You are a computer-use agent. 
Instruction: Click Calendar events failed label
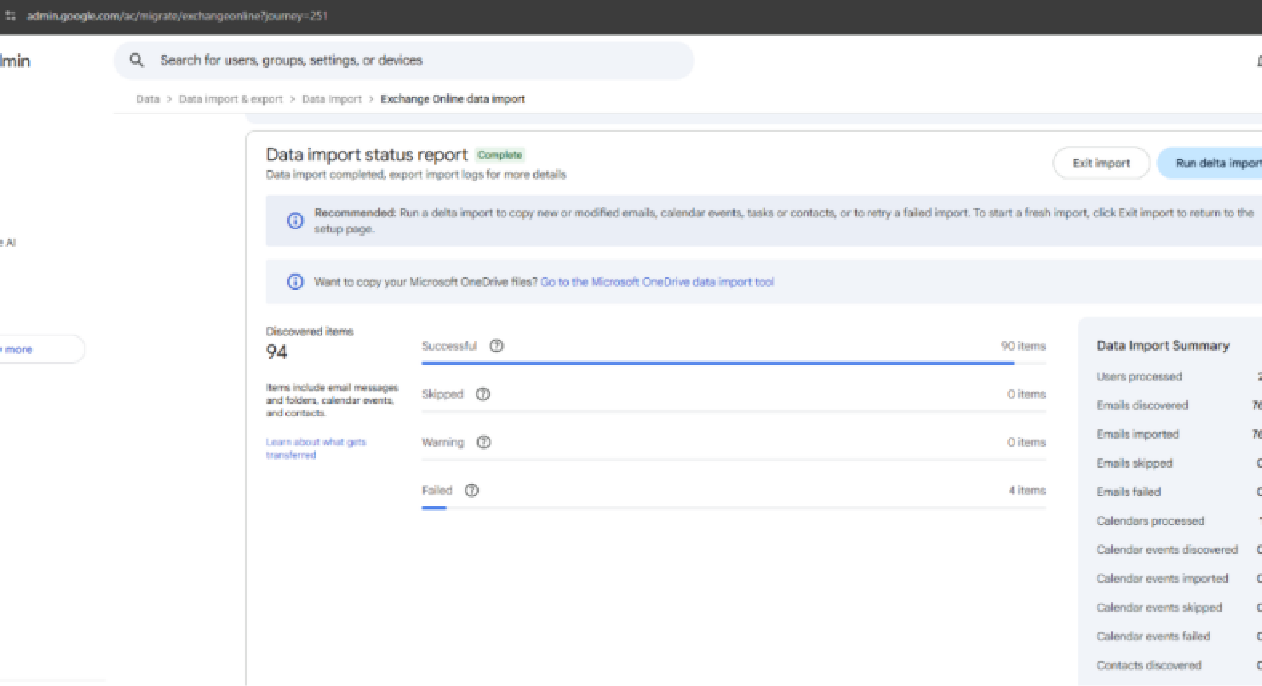coord(1153,636)
